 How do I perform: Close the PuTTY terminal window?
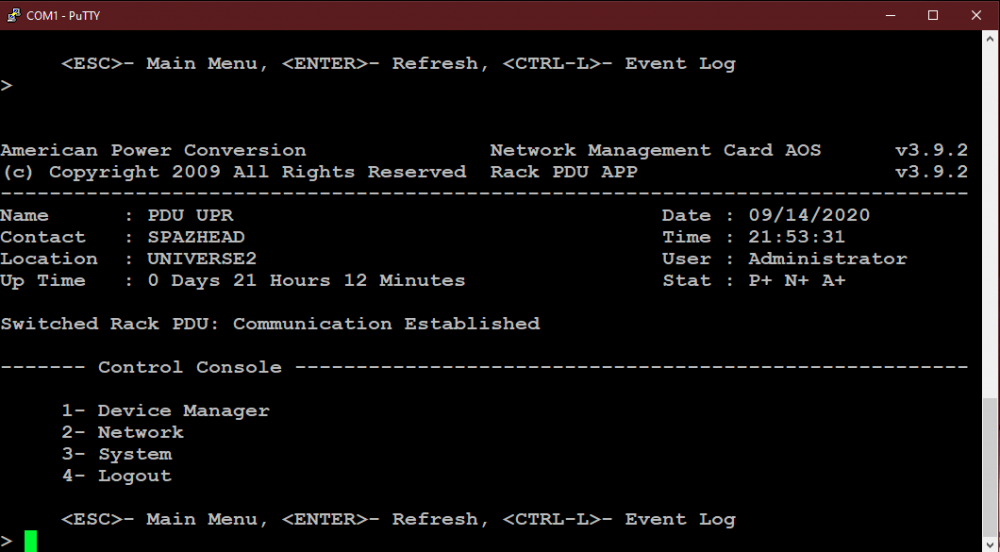[976, 15]
